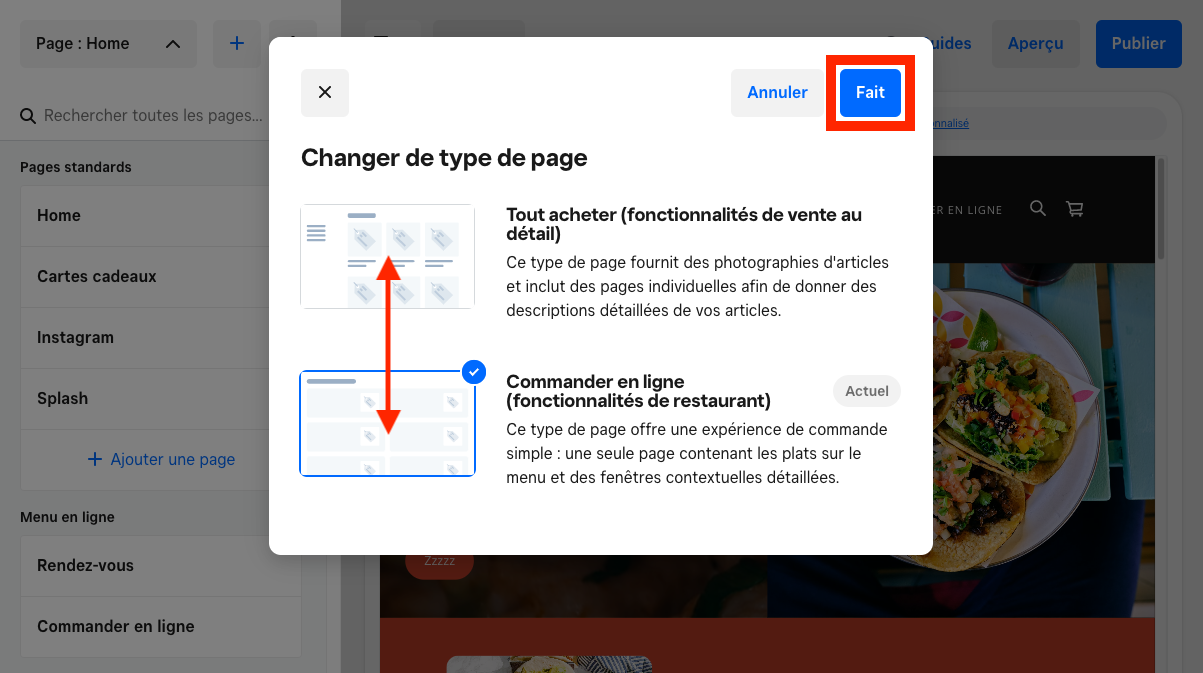Click the Commander en ligne (fonctionnalités de restaurant) heading
This screenshot has width=1203, height=673.
[x=639, y=391]
